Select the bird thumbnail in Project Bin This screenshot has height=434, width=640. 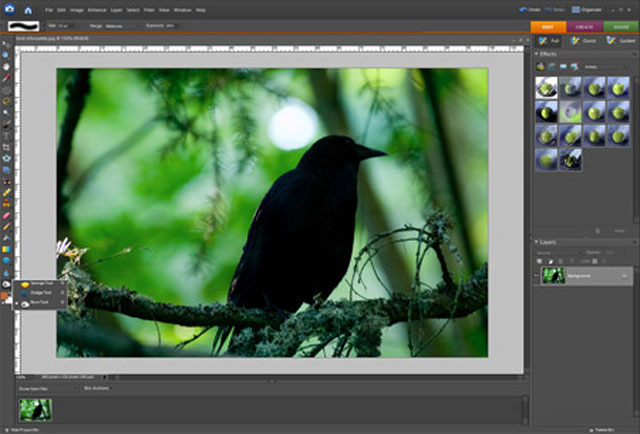coord(35,408)
